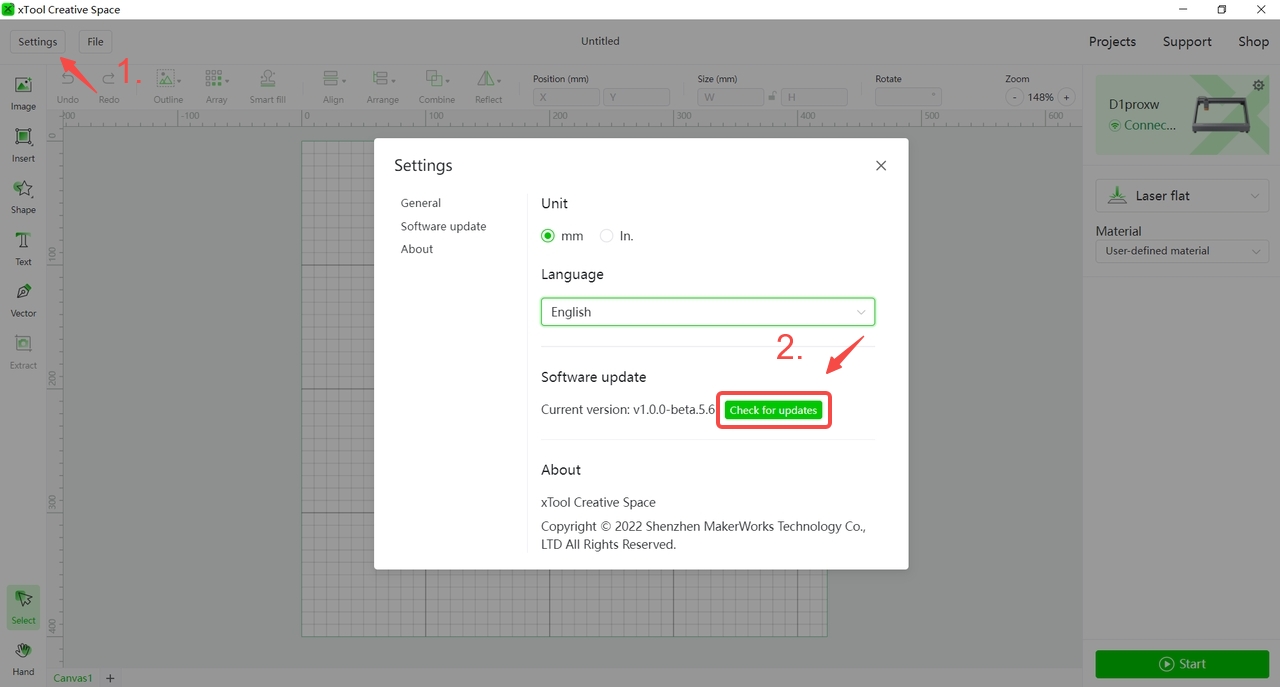This screenshot has width=1280, height=687.
Task: Undo the last action
Action: coord(68,86)
